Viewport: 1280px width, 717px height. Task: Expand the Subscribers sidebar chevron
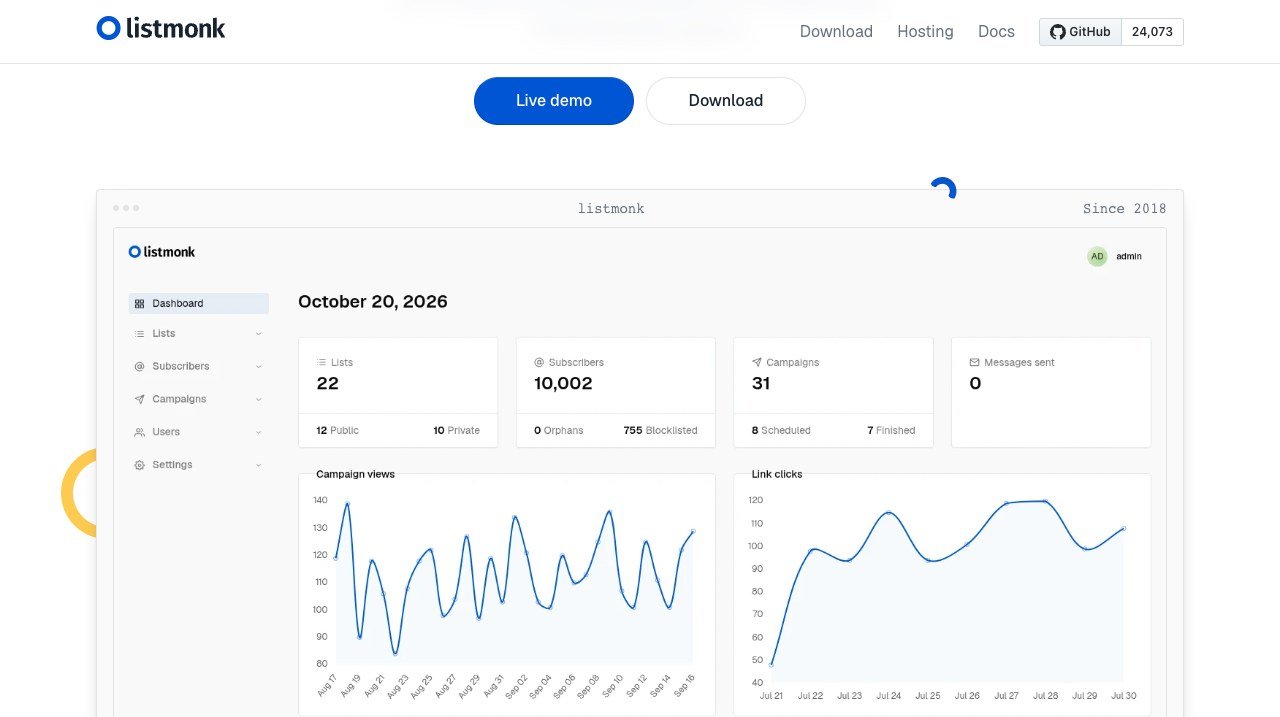tap(259, 367)
